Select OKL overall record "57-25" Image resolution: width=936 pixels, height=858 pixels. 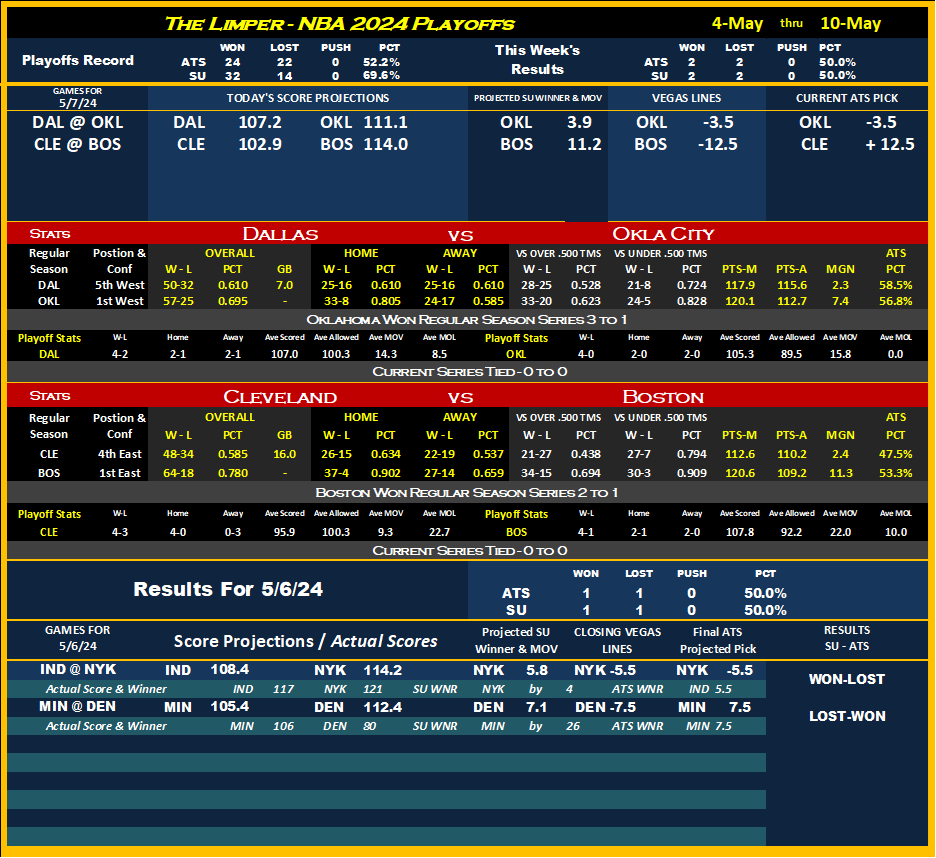click(x=178, y=302)
